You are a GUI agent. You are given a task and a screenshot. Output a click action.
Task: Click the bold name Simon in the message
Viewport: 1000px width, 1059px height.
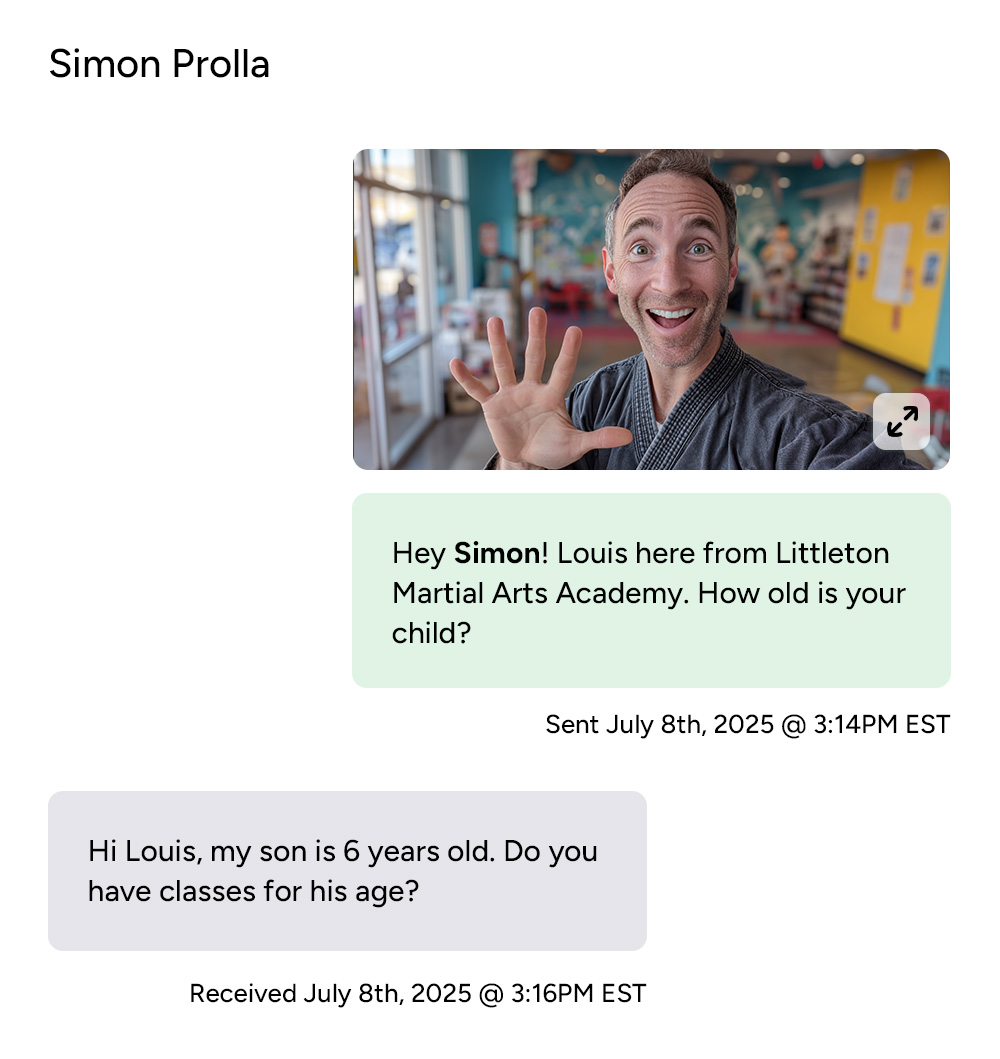[497, 553]
